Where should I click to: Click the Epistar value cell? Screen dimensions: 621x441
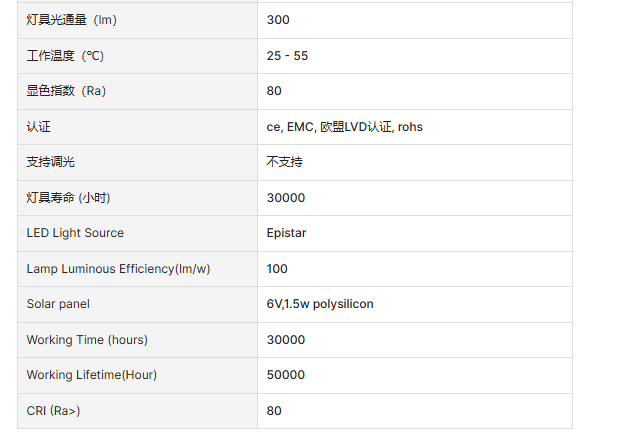pos(286,233)
